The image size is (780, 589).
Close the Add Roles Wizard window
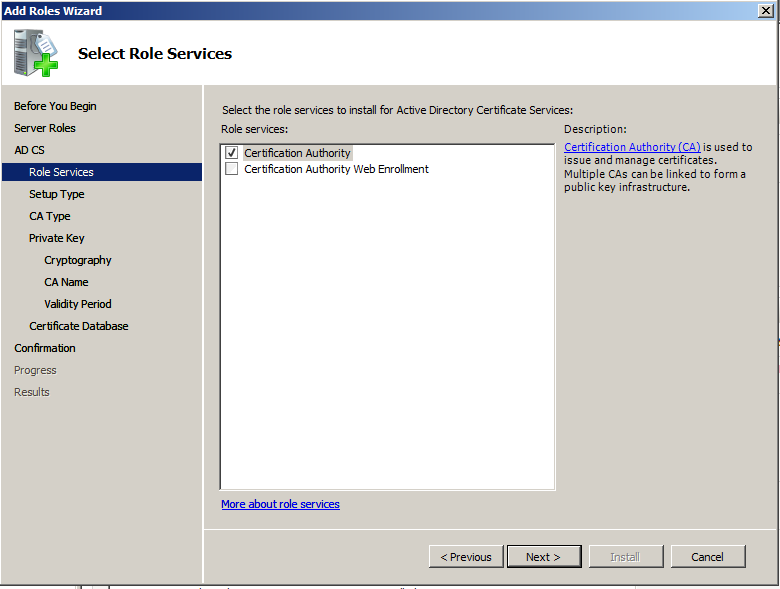click(x=766, y=10)
